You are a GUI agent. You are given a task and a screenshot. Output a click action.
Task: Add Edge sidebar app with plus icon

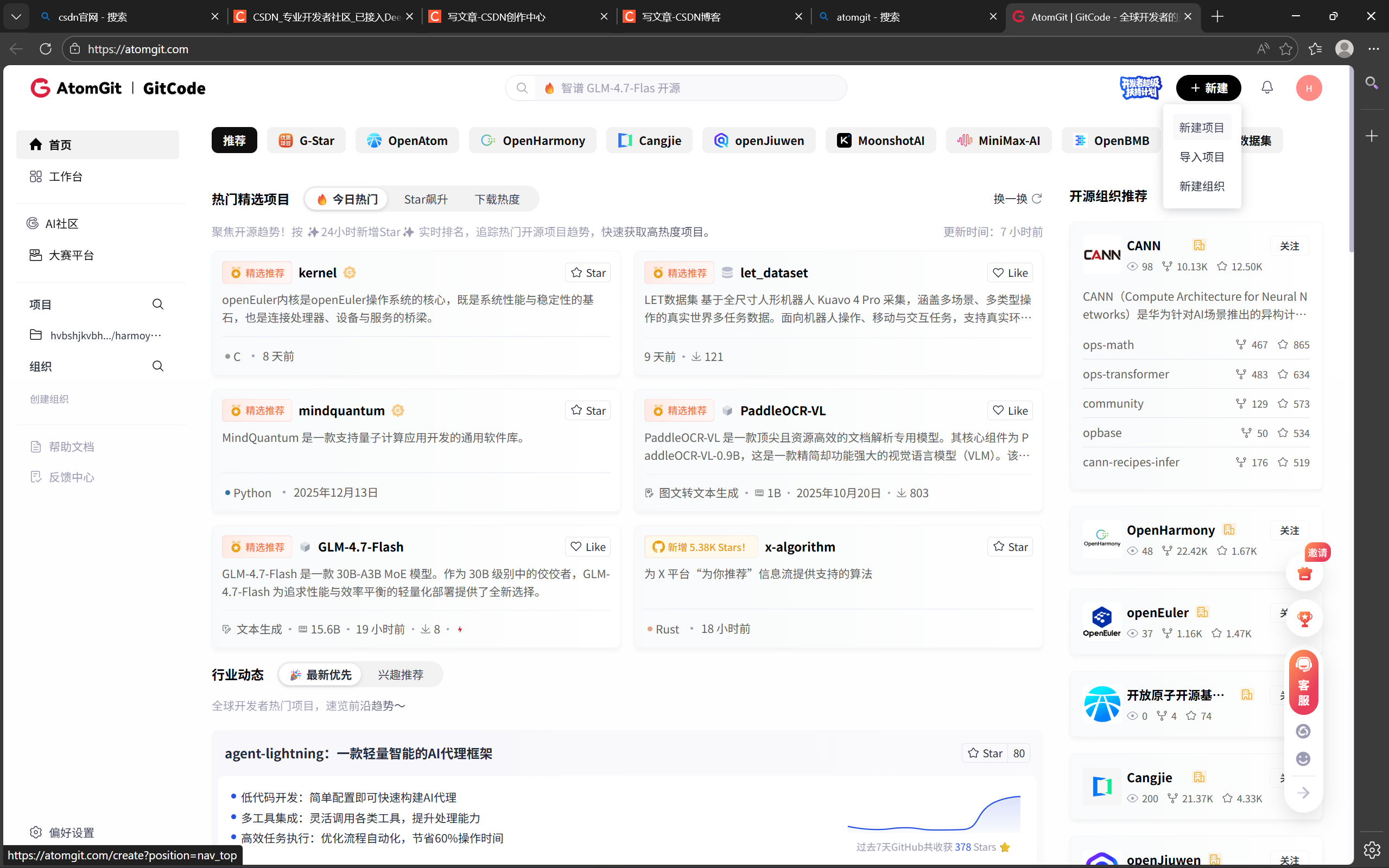pyautogui.click(x=1372, y=136)
